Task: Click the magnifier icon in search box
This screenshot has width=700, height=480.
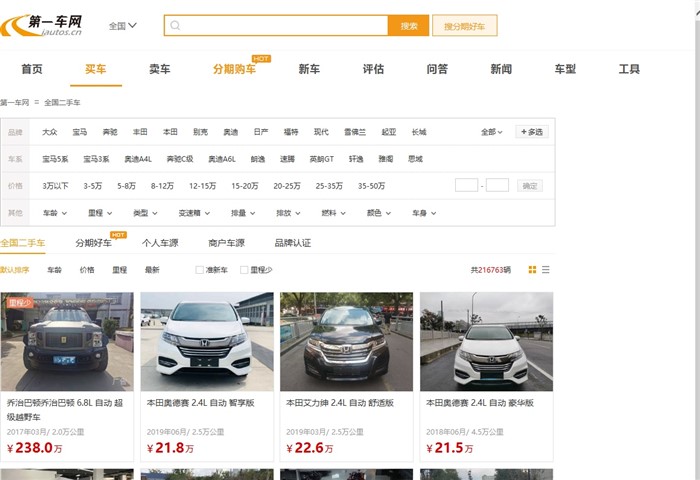Action: pyautogui.click(x=175, y=25)
